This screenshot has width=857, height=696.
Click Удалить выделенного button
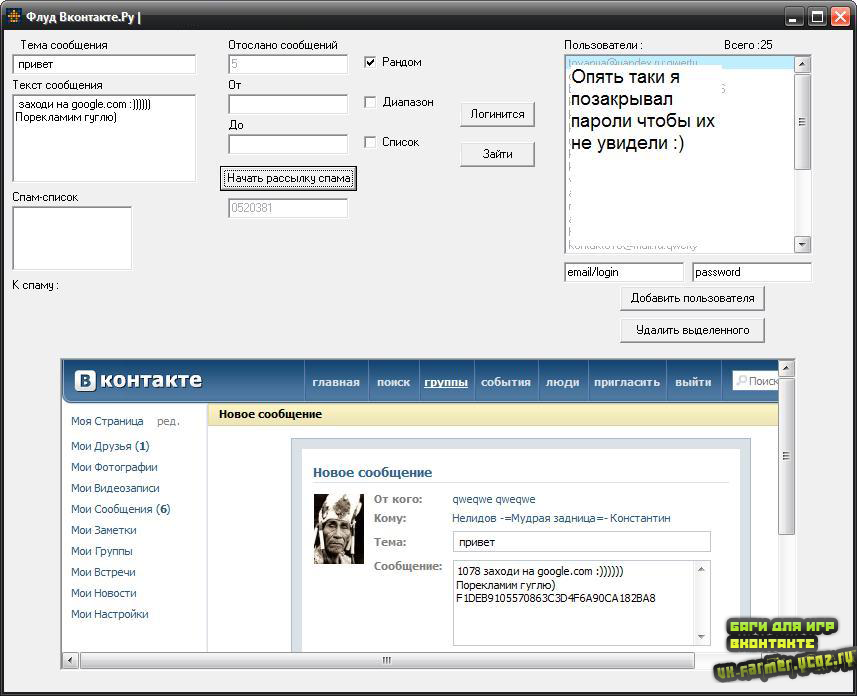692,330
